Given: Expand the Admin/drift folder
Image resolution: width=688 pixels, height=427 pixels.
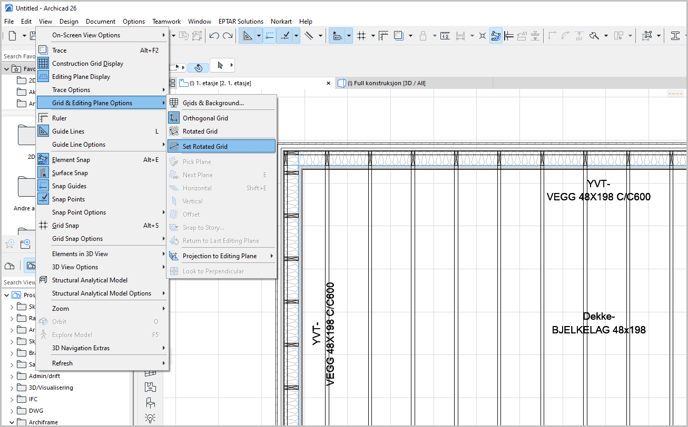Looking at the screenshot, I should [11, 376].
